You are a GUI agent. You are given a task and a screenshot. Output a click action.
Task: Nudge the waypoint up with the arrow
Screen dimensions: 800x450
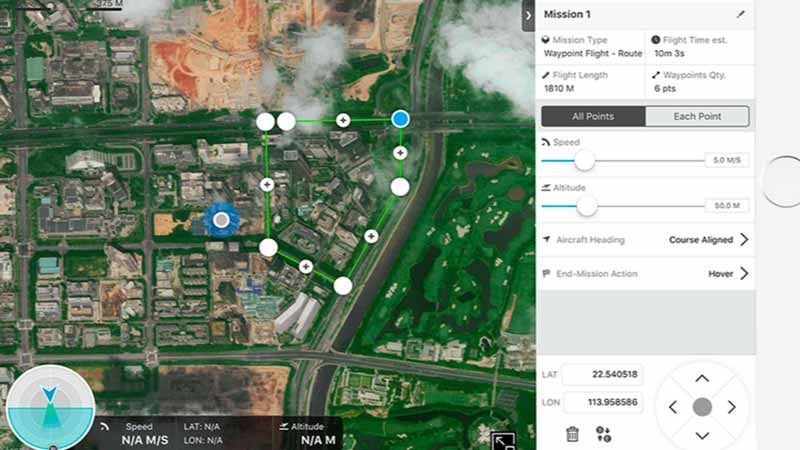702,378
